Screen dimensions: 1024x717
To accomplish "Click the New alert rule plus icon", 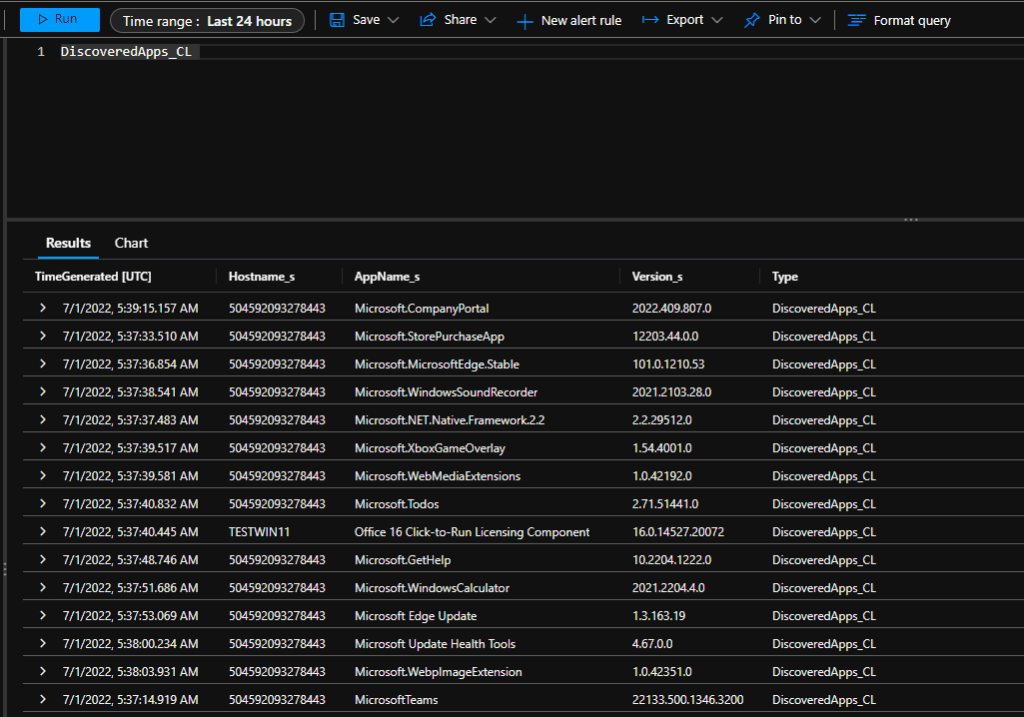I will tap(525, 21).
